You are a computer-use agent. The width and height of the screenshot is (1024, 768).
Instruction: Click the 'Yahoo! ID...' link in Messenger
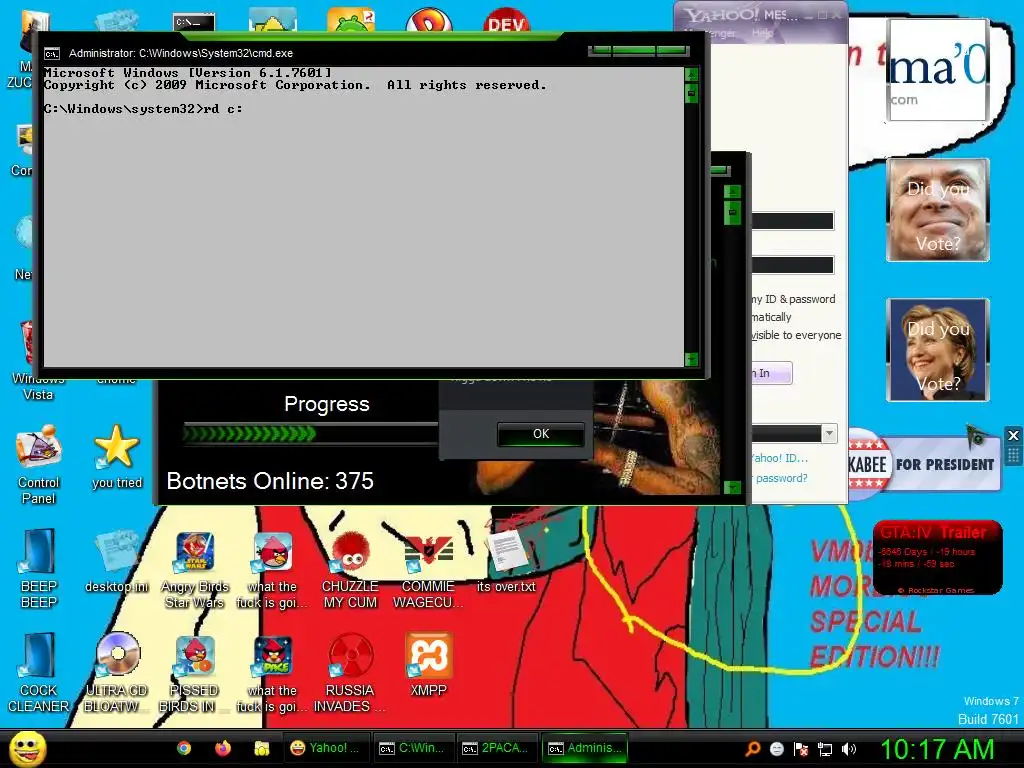click(780, 458)
